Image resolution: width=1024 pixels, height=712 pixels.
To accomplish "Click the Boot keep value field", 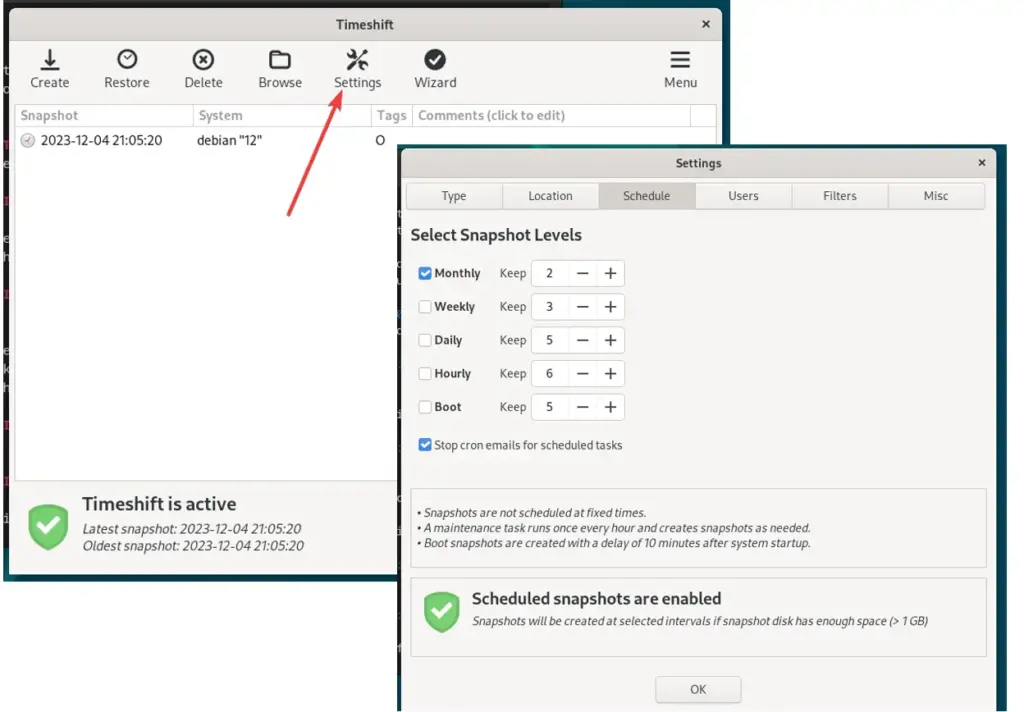I will [x=550, y=406].
